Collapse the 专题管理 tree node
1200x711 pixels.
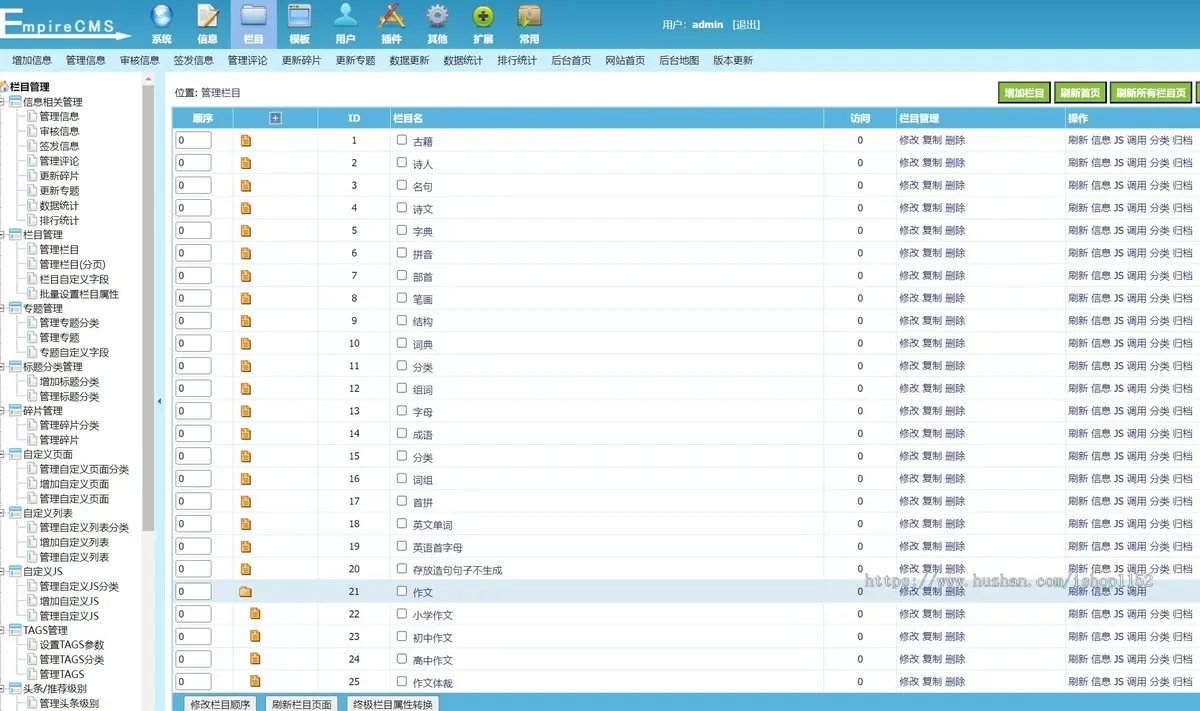(x=3, y=308)
